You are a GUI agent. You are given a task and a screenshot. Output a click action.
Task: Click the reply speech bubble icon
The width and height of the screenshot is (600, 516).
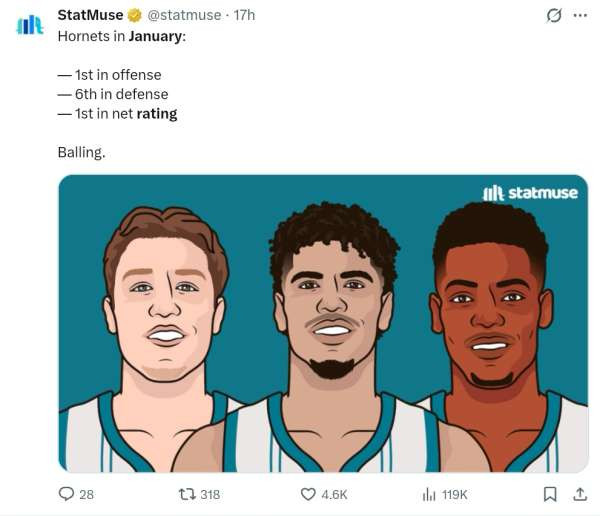point(67,494)
